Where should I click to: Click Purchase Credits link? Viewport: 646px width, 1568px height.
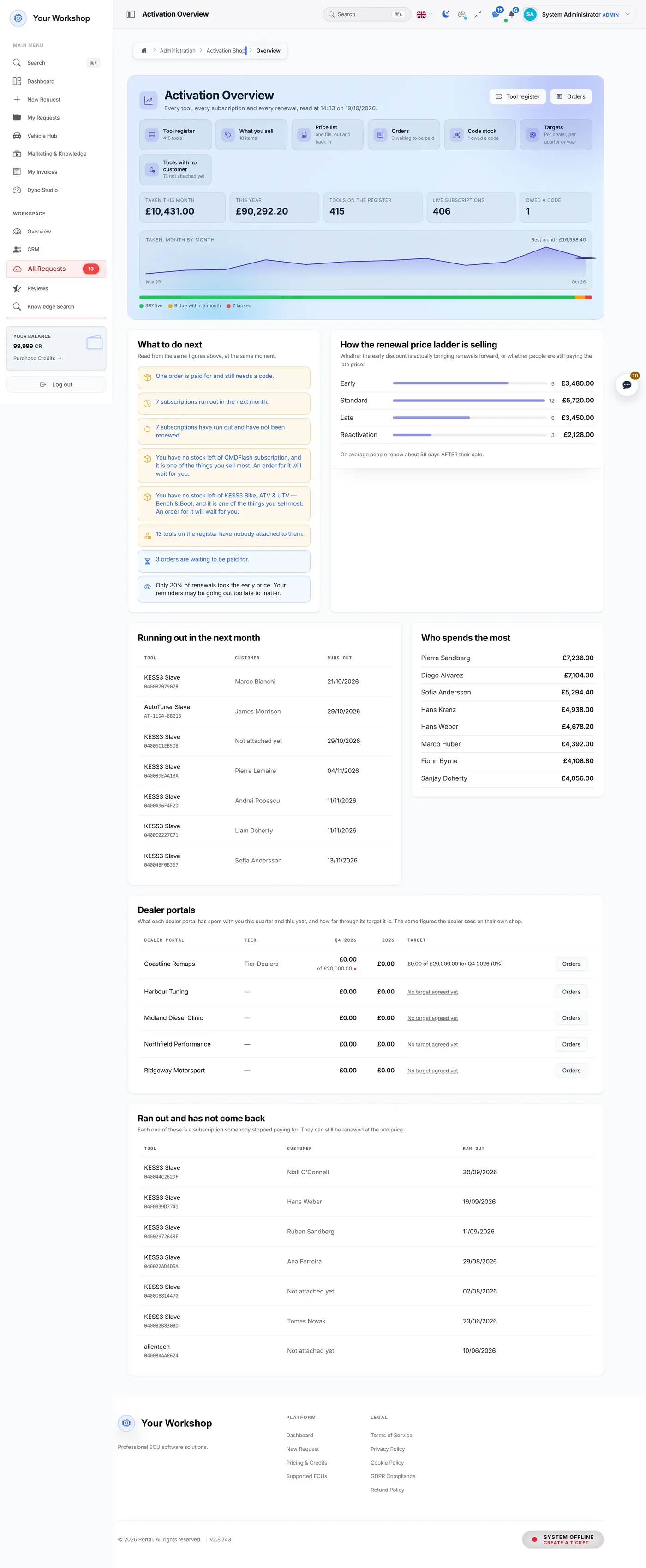37,358
